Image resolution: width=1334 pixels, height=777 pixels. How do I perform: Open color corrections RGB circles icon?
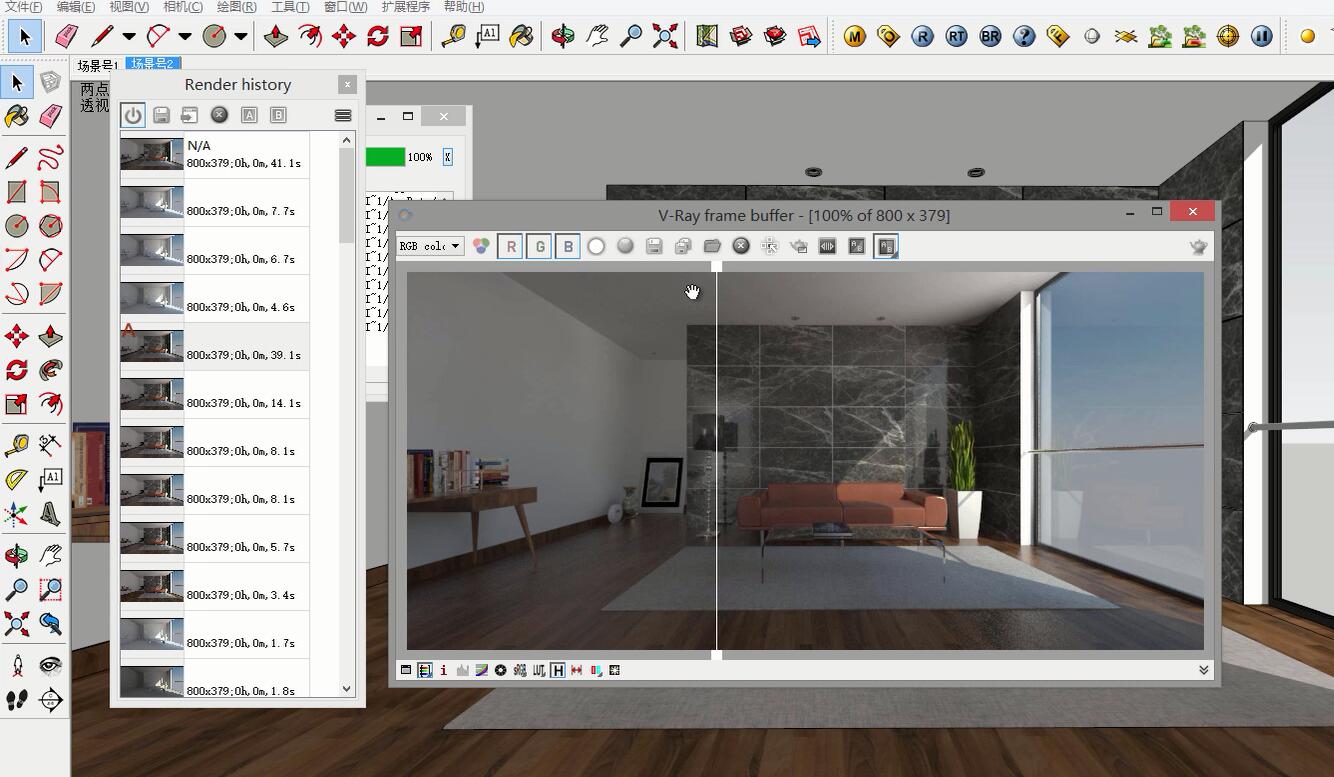[481, 246]
